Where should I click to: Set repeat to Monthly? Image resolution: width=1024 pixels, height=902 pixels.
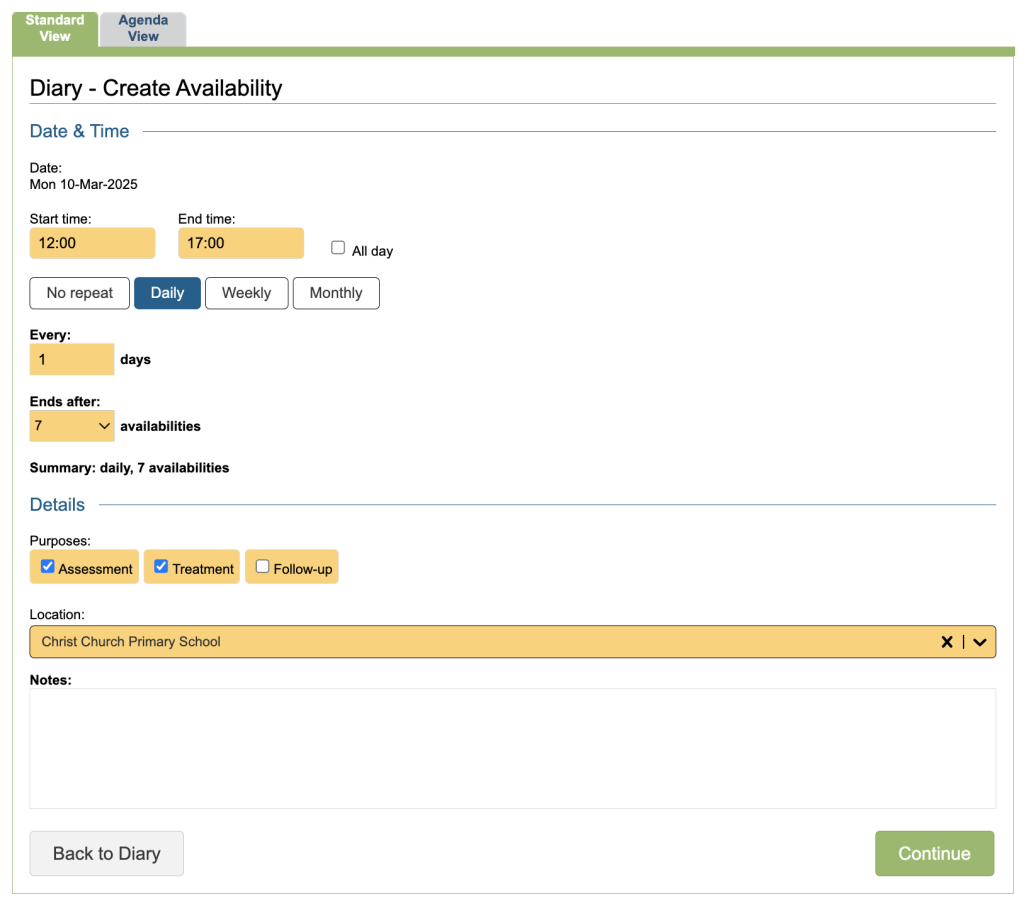coord(336,293)
